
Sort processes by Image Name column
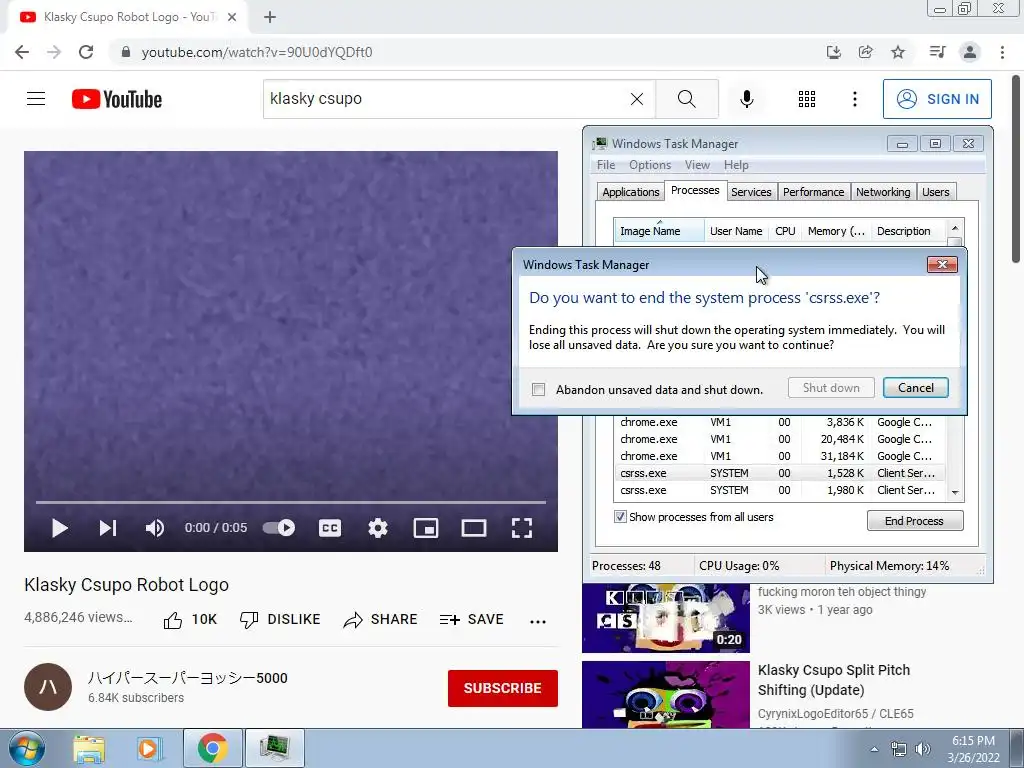click(658, 231)
